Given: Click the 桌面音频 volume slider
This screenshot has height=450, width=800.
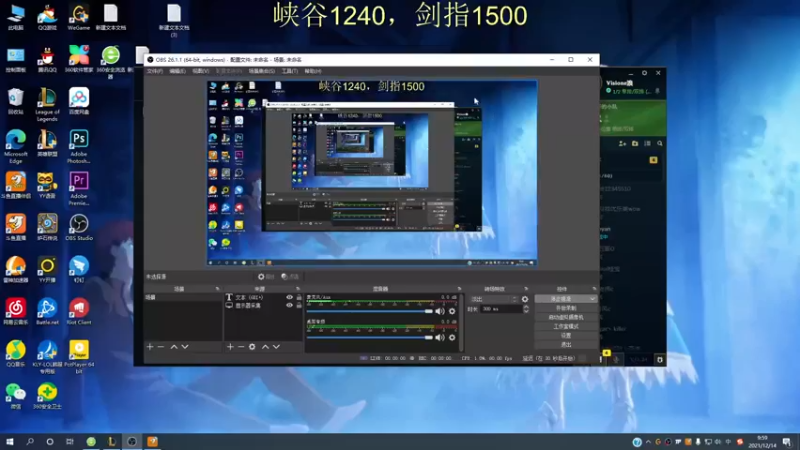Looking at the screenshot, I should (x=370, y=337).
